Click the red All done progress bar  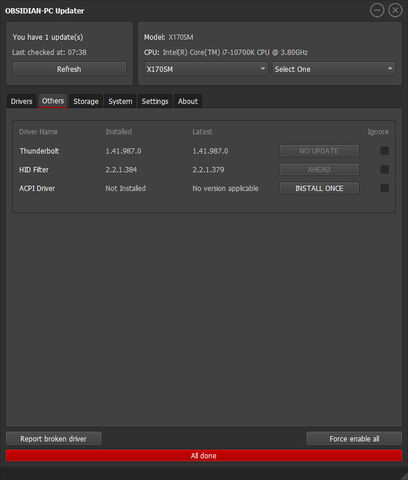tap(204, 456)
